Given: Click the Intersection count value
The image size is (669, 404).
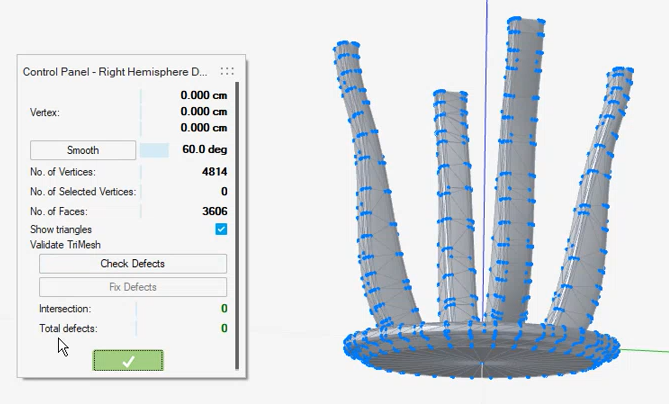Looking at the screenshot, I should [x=224, y=309].
